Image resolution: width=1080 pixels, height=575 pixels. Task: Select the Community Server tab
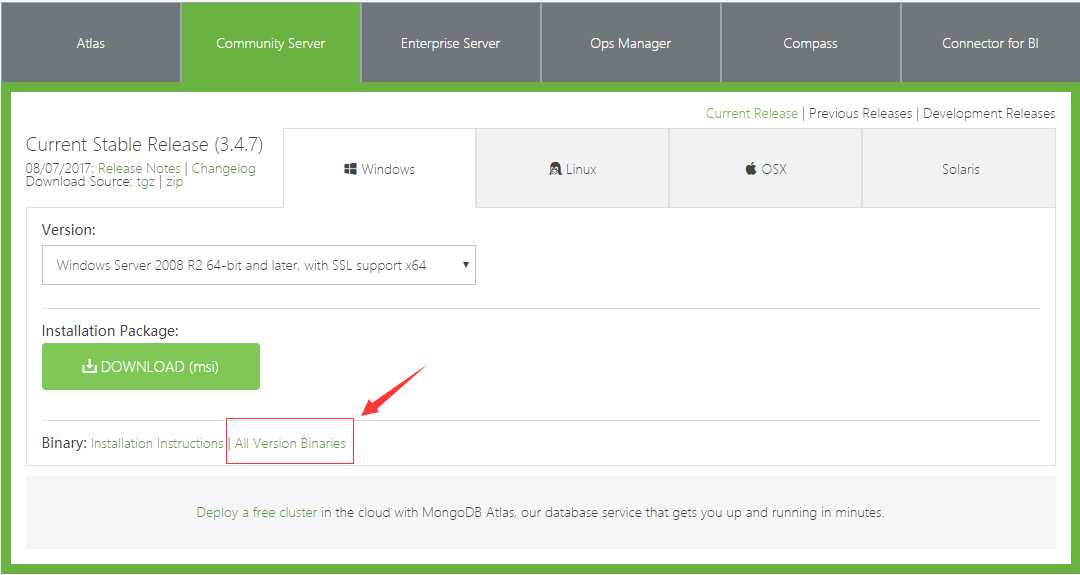pos(271,43)
